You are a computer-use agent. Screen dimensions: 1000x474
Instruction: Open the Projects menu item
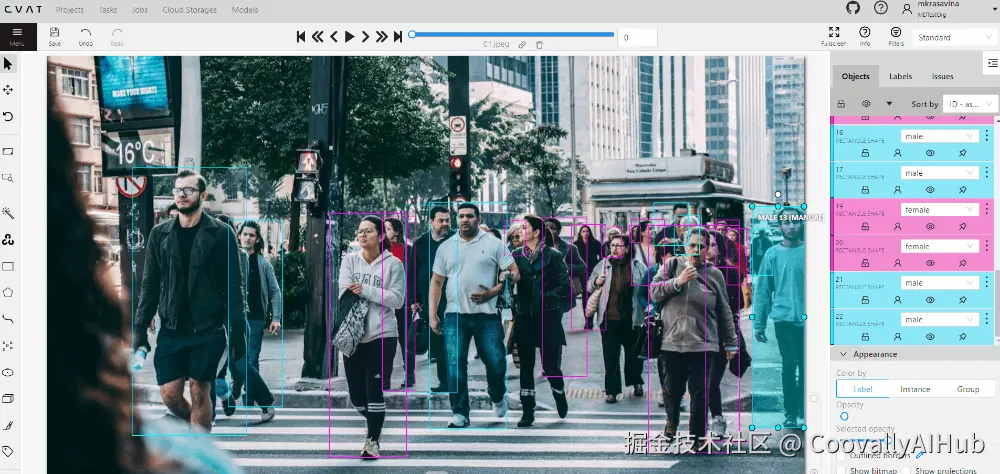tap(70, 10)
